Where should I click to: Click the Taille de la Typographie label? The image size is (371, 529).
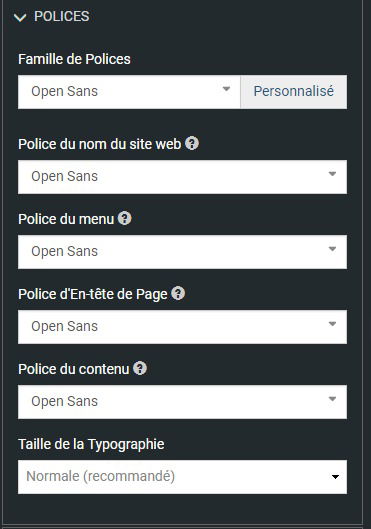point(91,444)
